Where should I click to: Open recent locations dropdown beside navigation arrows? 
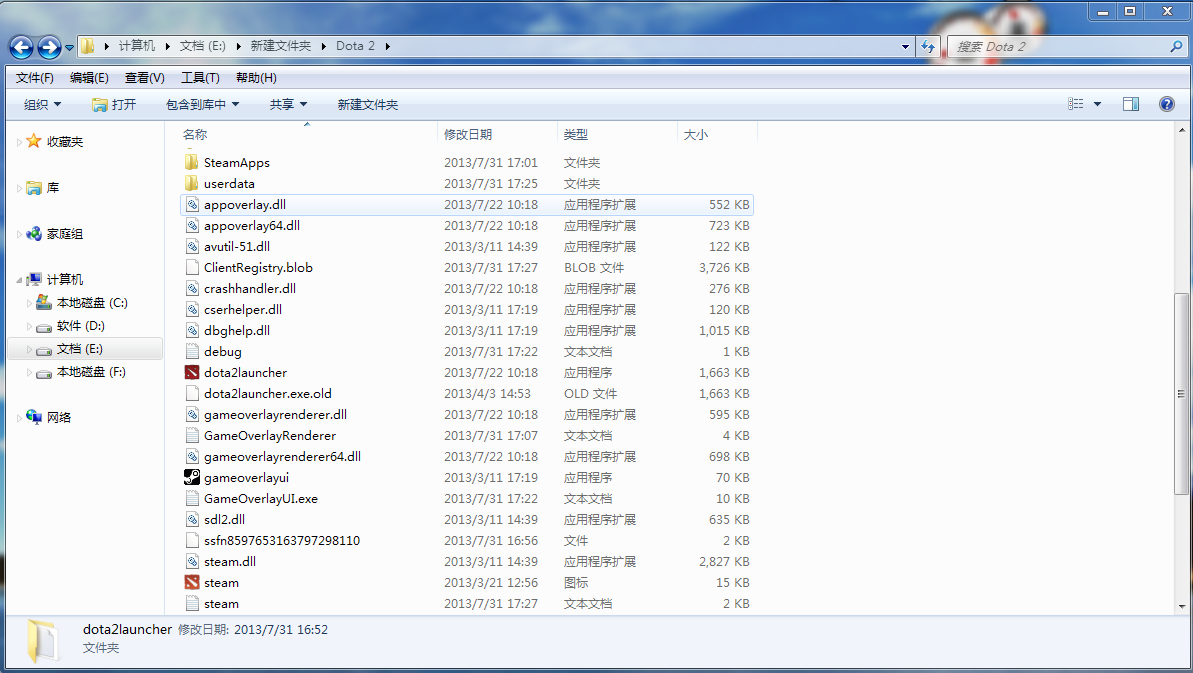[69, 47]
